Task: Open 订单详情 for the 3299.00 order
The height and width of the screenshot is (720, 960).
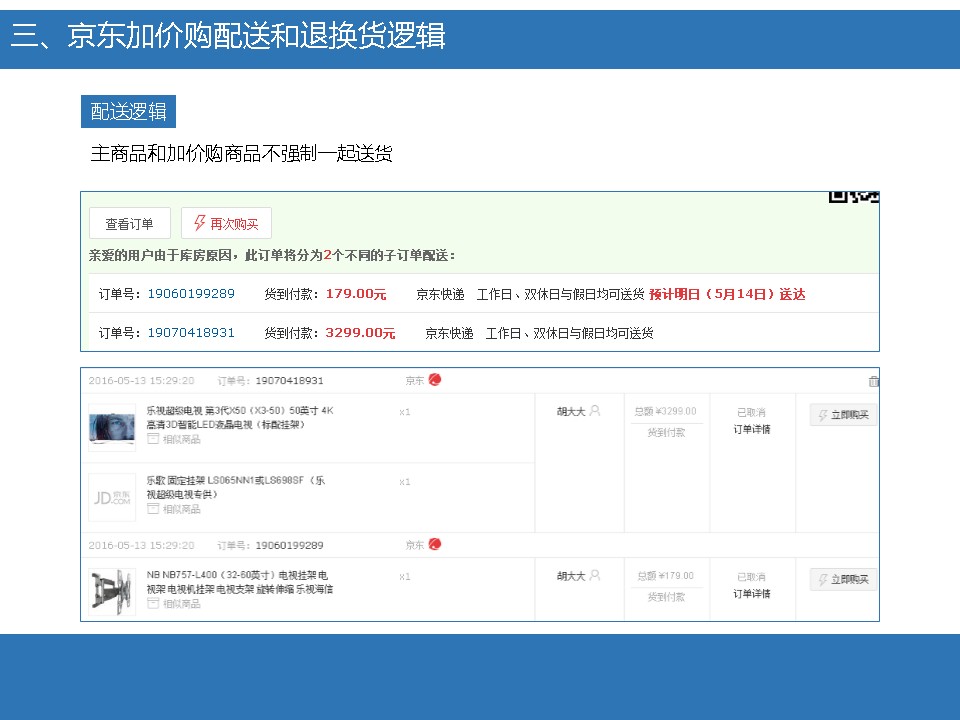Action: (752, 429)
